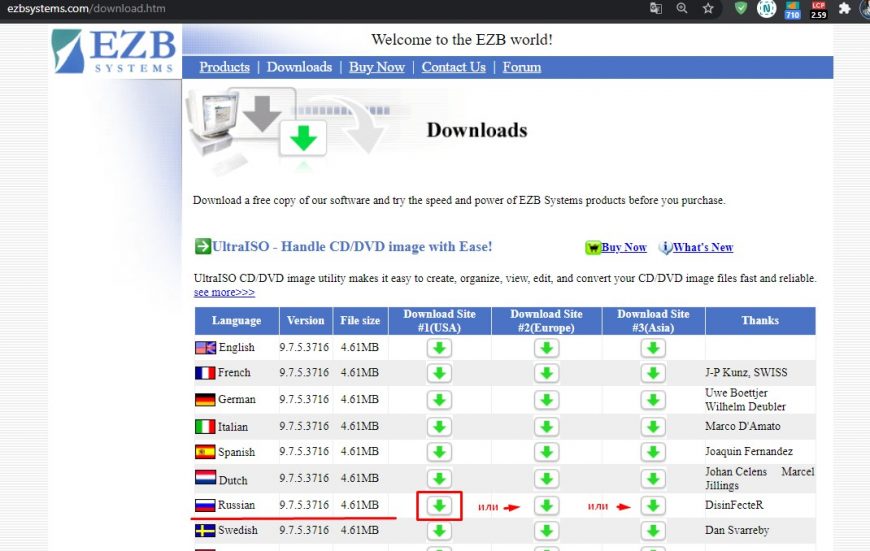This screenshot has width=870, height=551.
Task: Download Swedish version from USA site
Action: [x=439, y=530]
